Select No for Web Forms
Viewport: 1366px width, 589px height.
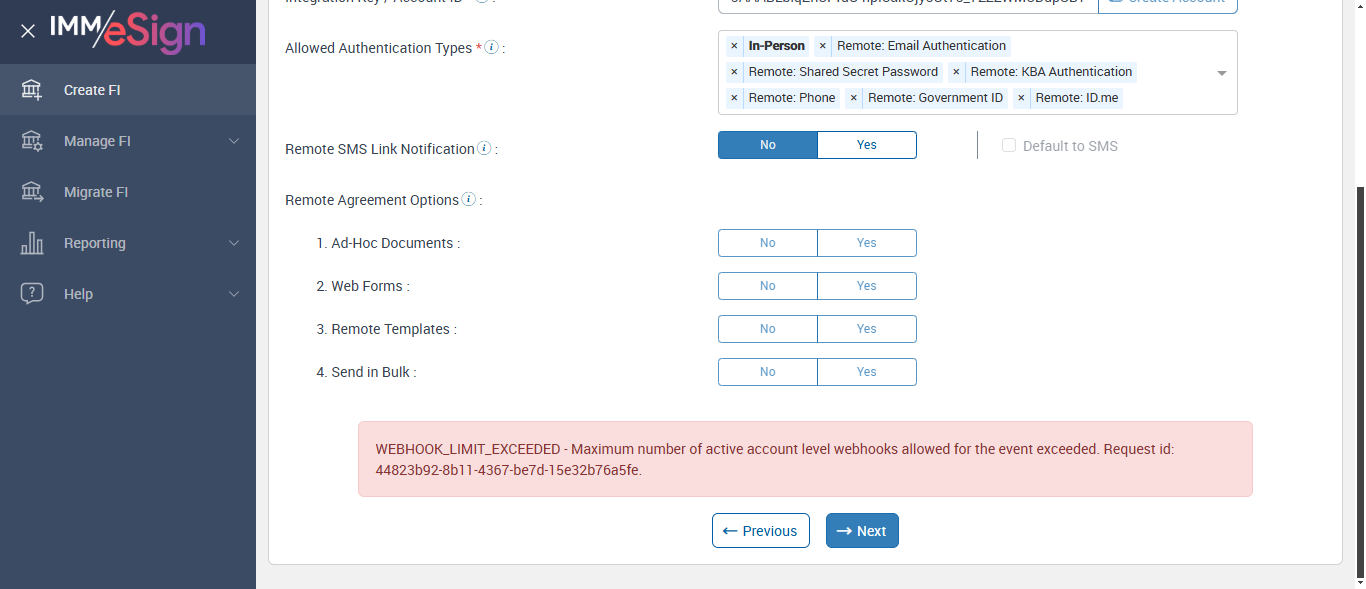(767, 286)
